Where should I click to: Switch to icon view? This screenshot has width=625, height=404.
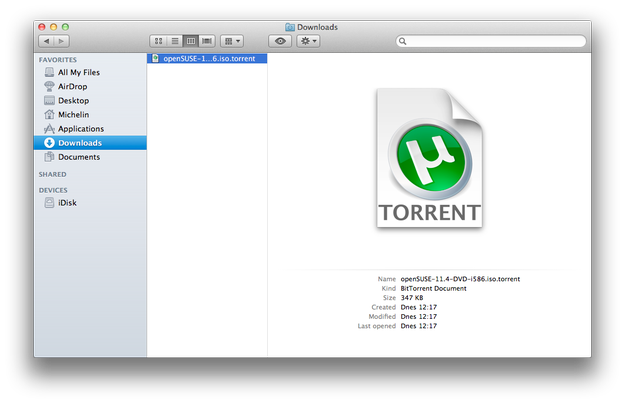158,41
